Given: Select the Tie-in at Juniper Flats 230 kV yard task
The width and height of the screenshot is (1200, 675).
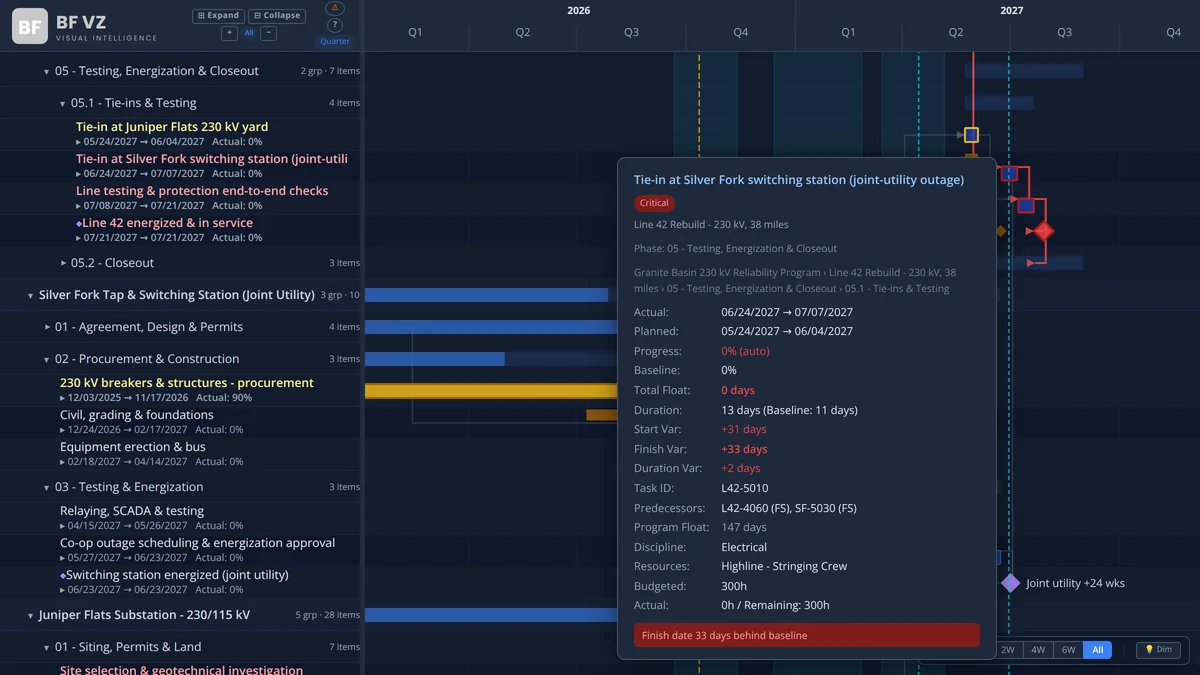Looking at the screenshot, I should (x=172, y=127).
